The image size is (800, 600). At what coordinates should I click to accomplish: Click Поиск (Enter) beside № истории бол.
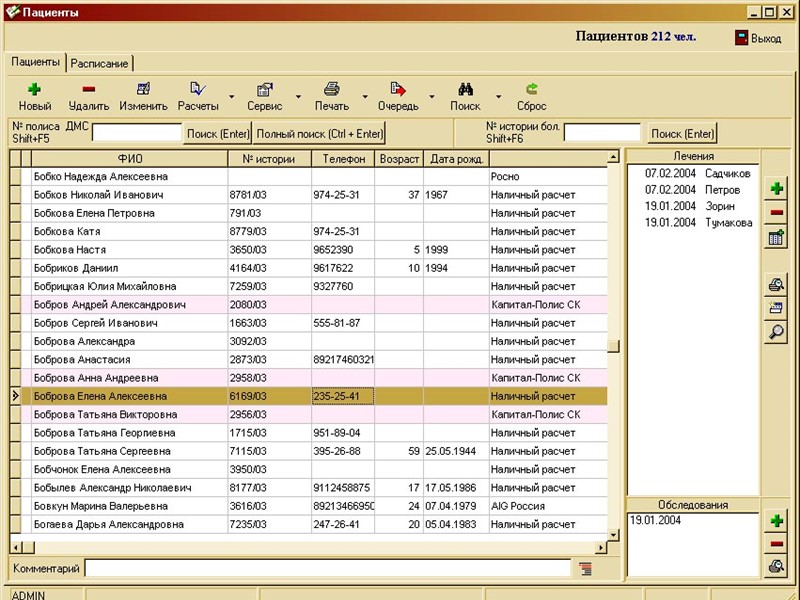(x=683, y=134)
